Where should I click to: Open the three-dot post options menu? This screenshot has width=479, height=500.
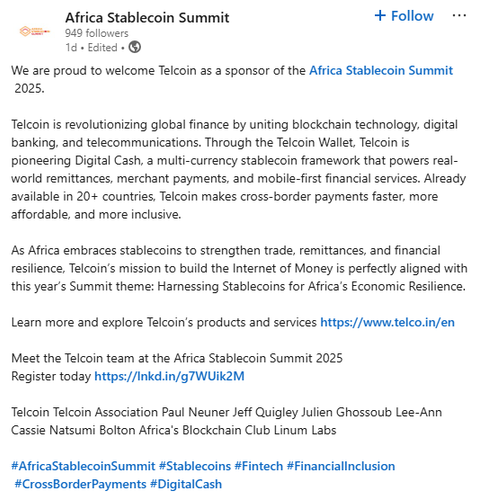(459, 15)
